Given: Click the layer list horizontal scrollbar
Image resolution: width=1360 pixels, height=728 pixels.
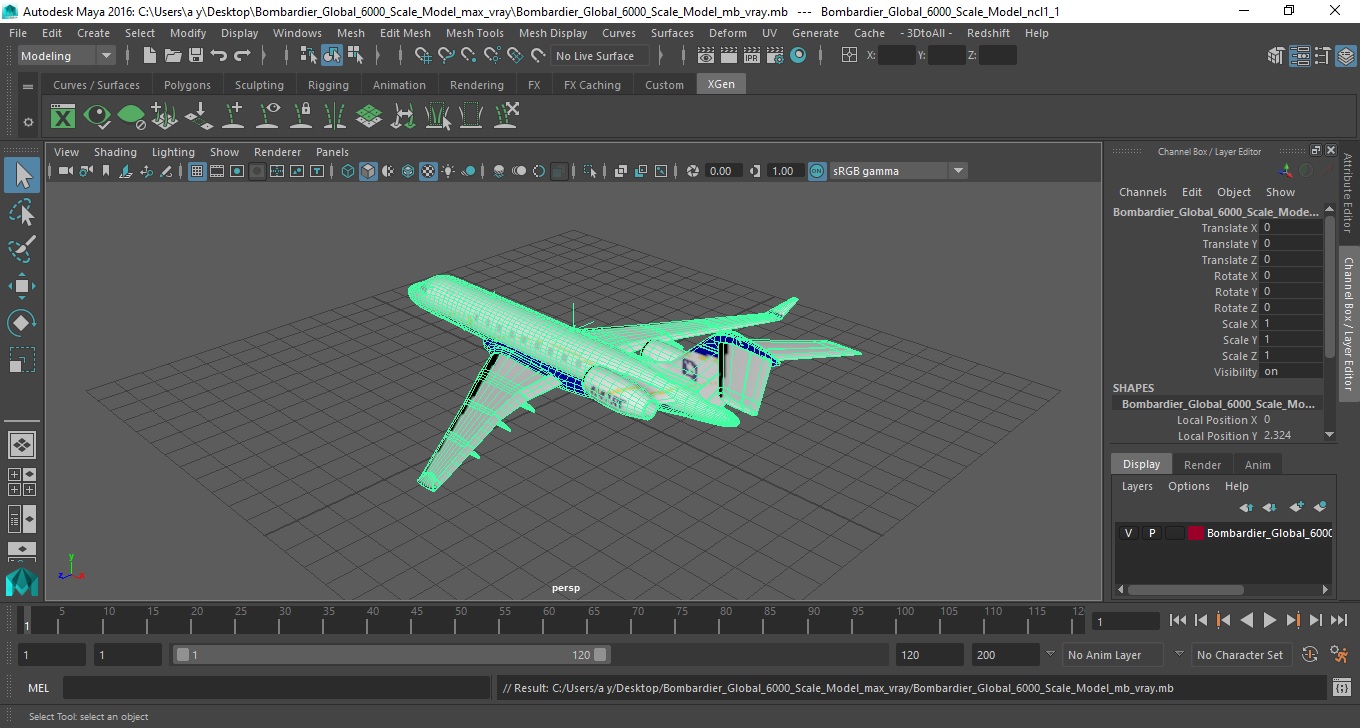Looking at the screenshot, I should pyautogui.click(x=1185, y=589).
